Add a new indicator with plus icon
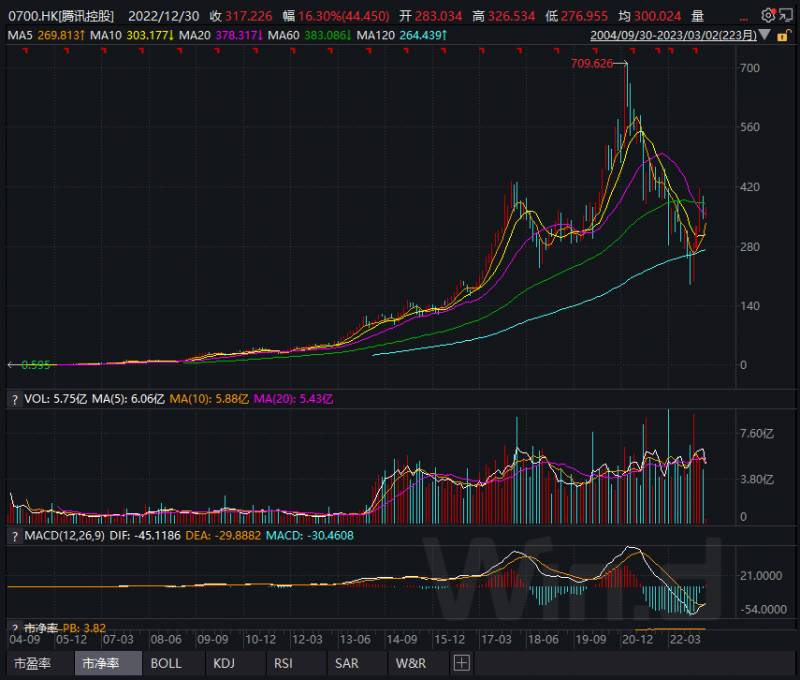The width and height of the screenshot is (800, 680). coord(461,663)
